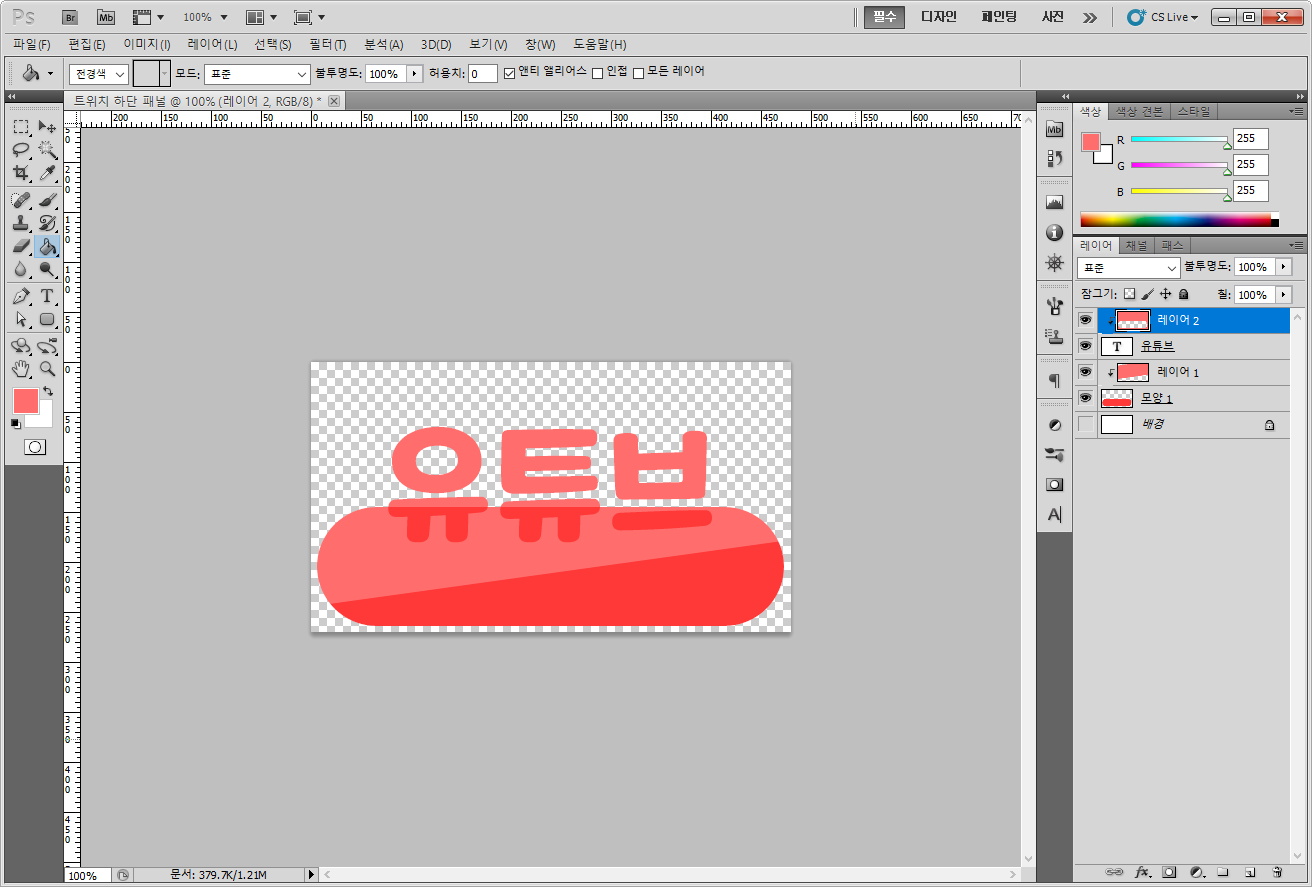Select the 3D Camera Rotate tool
The height and width of the screenshot is (887, 1312).
(x=47, y=346)
